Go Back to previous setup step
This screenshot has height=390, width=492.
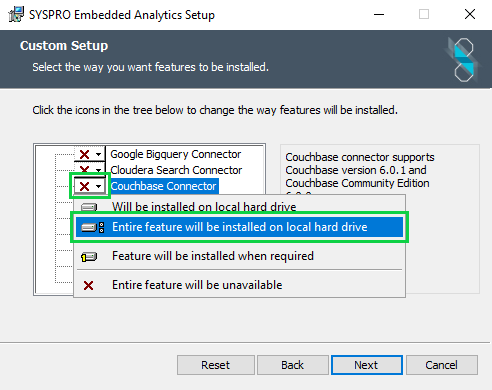293,365
